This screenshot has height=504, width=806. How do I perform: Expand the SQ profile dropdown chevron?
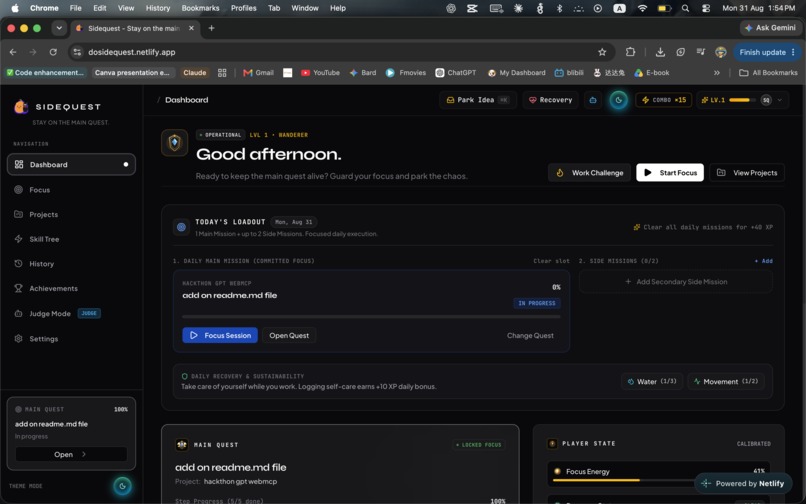[780, 100]
